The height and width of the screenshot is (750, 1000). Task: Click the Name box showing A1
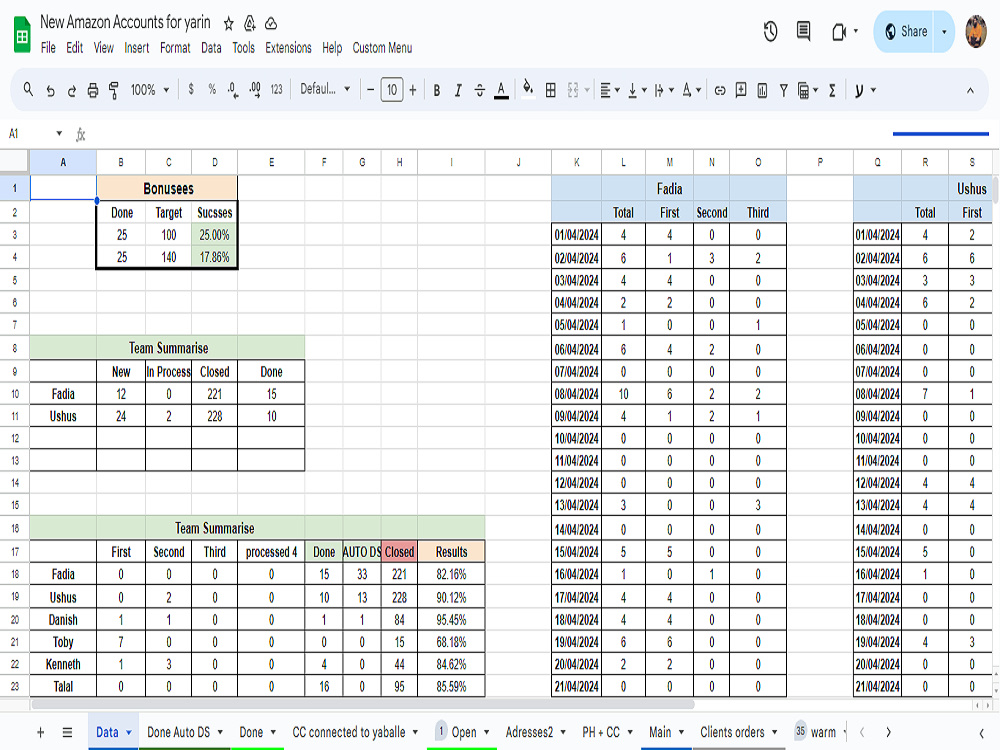pyautogui.click(x=35, y=134)
